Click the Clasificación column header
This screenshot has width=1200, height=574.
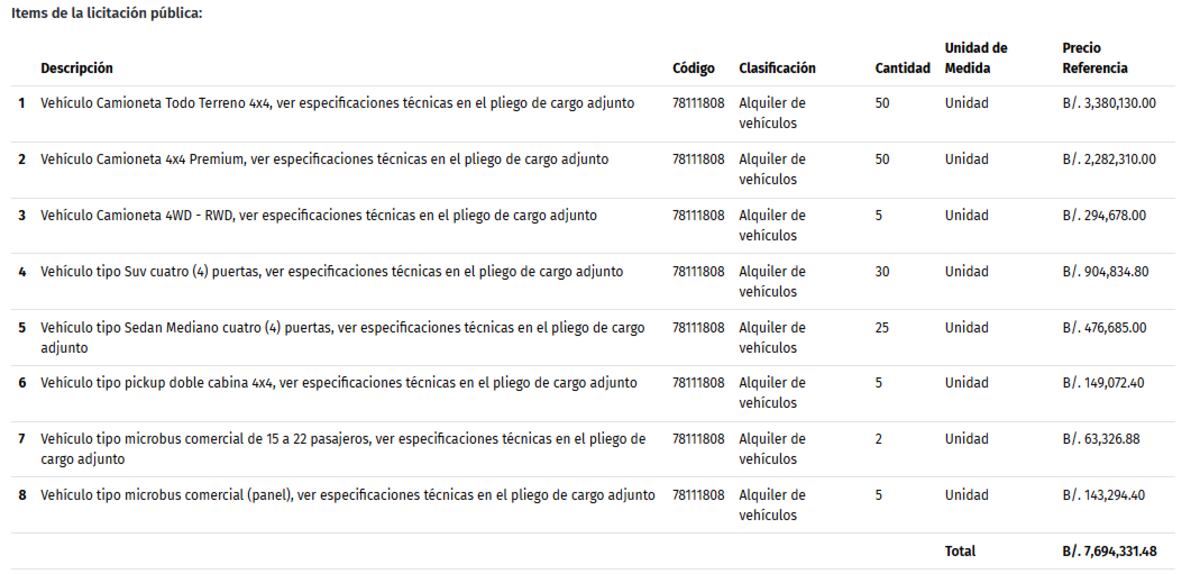click(777, 68)
